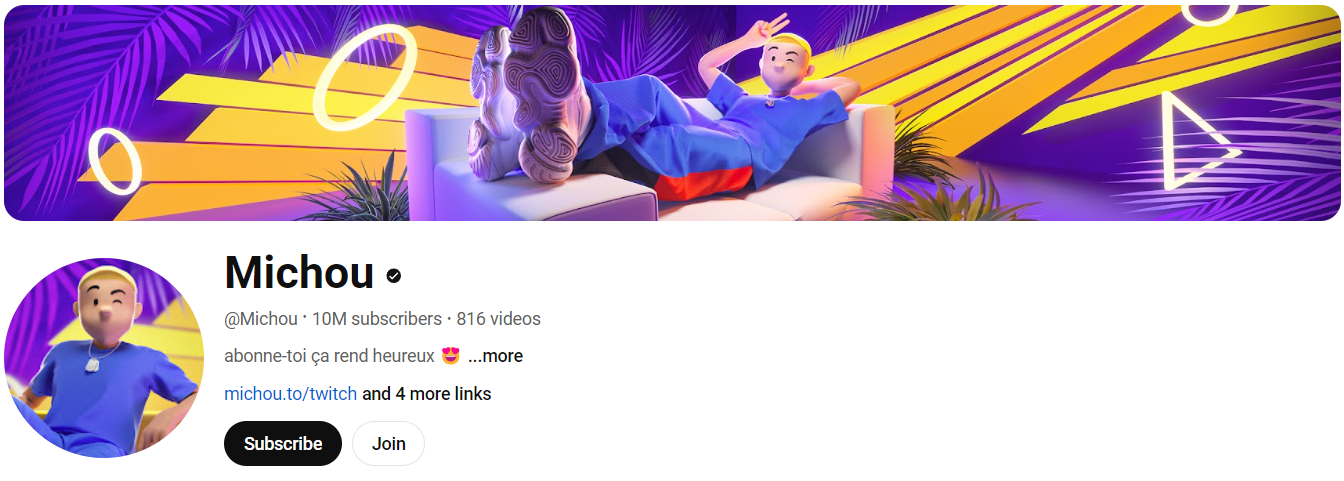Subscribe to the Michou channel
Screen dimensions: 1344x481
(283, 444)
